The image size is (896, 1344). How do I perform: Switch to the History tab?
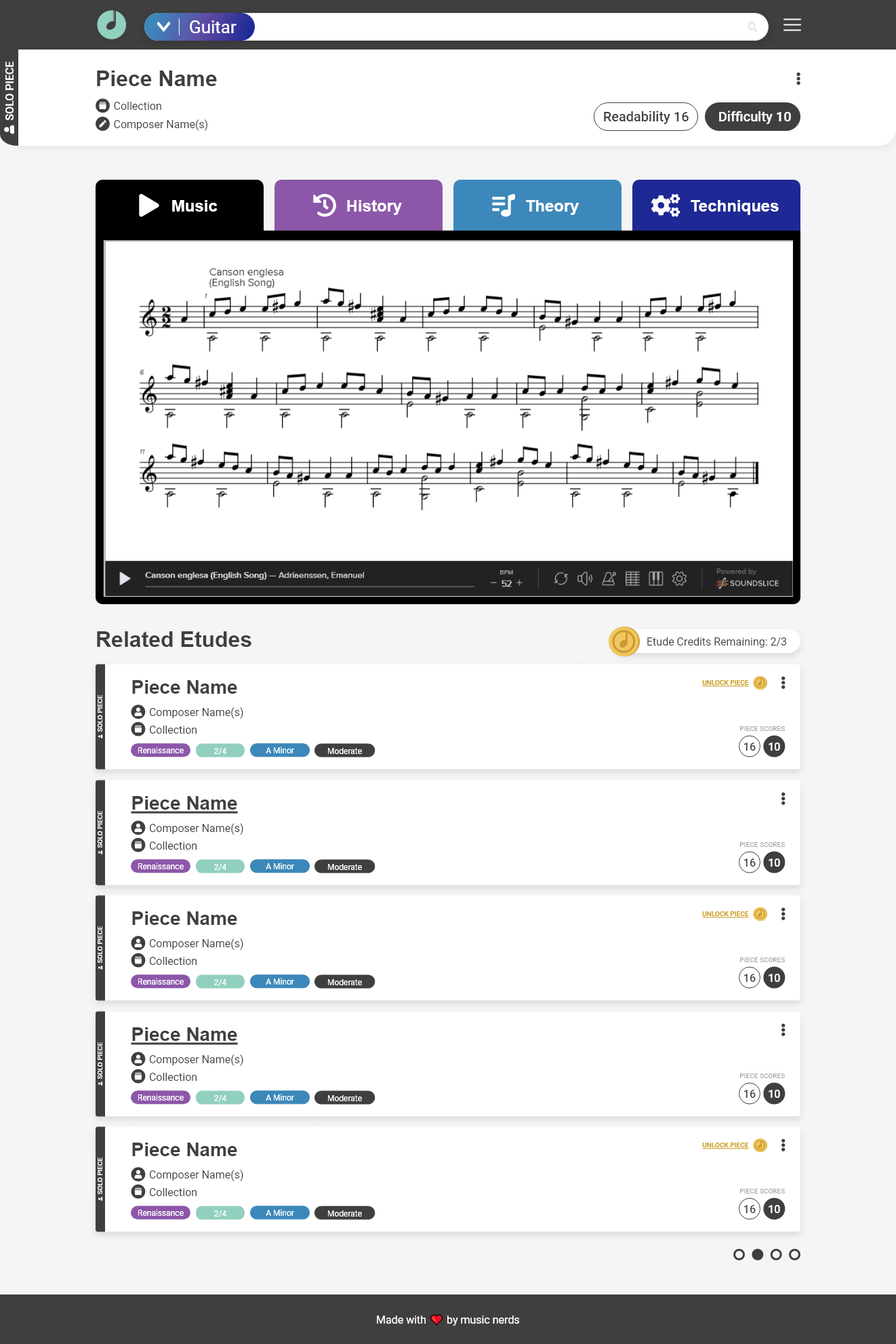[358, 205]
